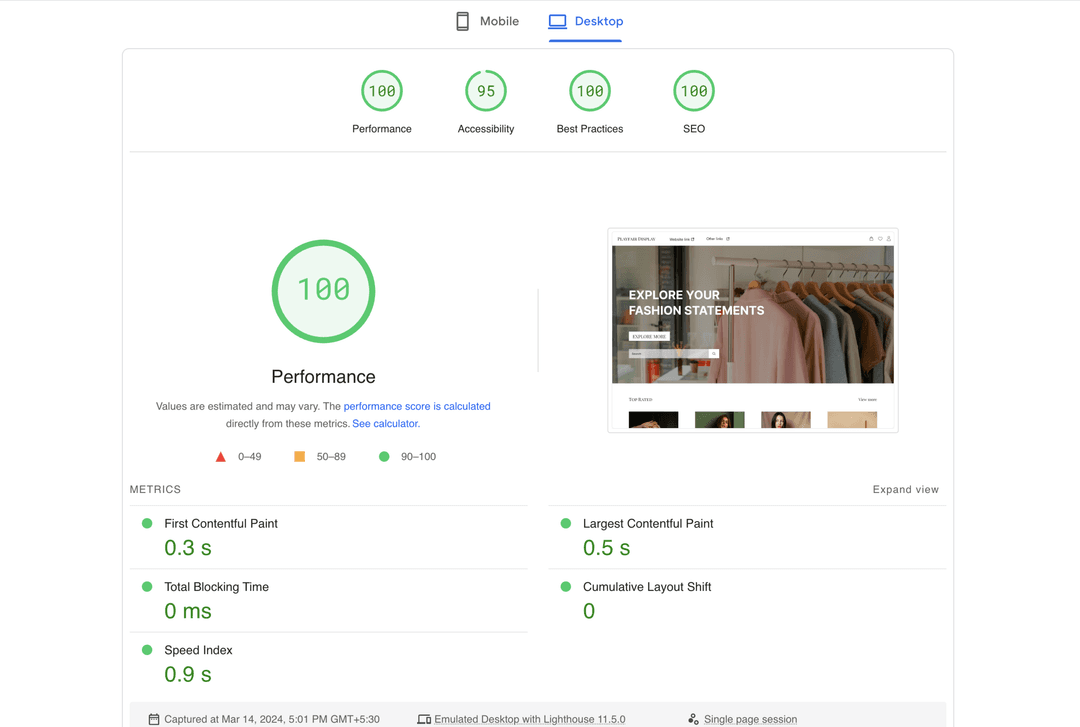Click the Best Practices score gauge
The width and height of the screenshot is (1080, 727).
pyautogui.click(x=590, y=91)
